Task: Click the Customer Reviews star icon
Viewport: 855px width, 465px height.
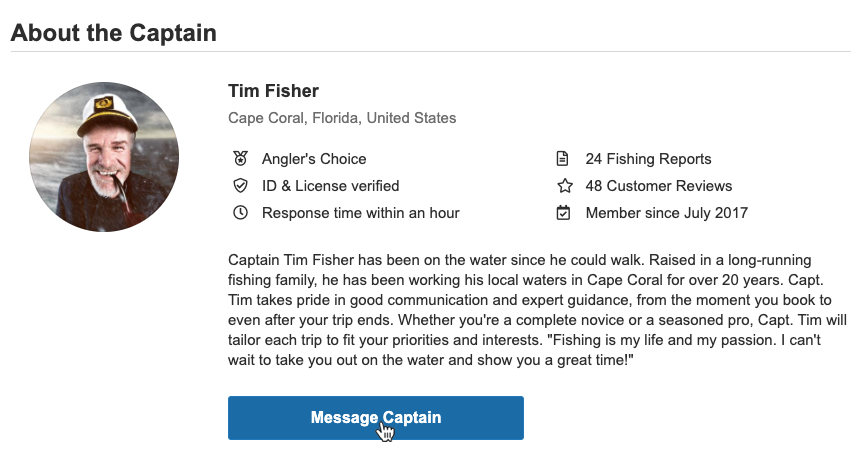Action: coord(564,186)
